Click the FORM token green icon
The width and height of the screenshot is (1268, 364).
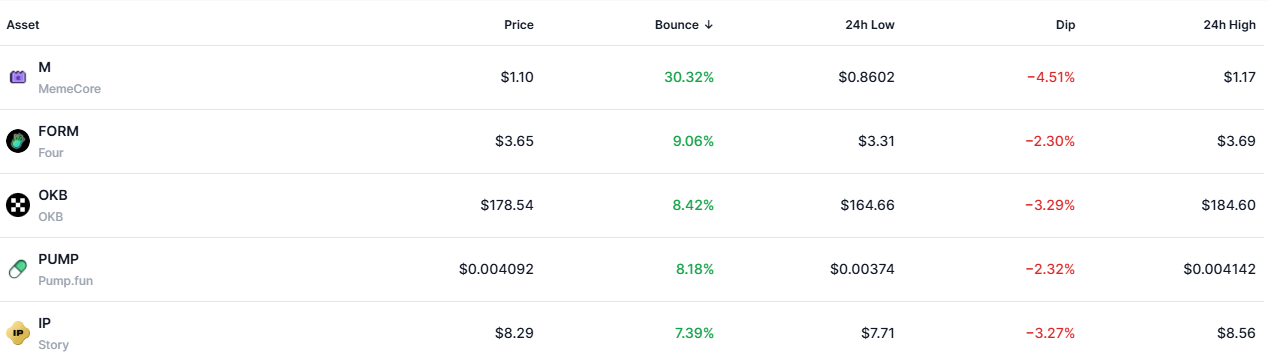pyautogui.click(x=18, y=141)
